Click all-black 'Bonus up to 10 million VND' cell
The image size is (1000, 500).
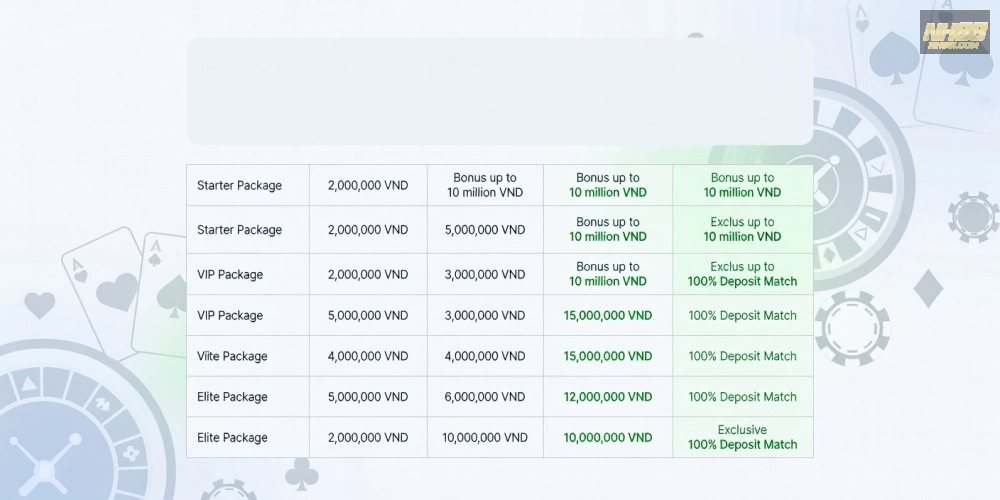(485, 185)
